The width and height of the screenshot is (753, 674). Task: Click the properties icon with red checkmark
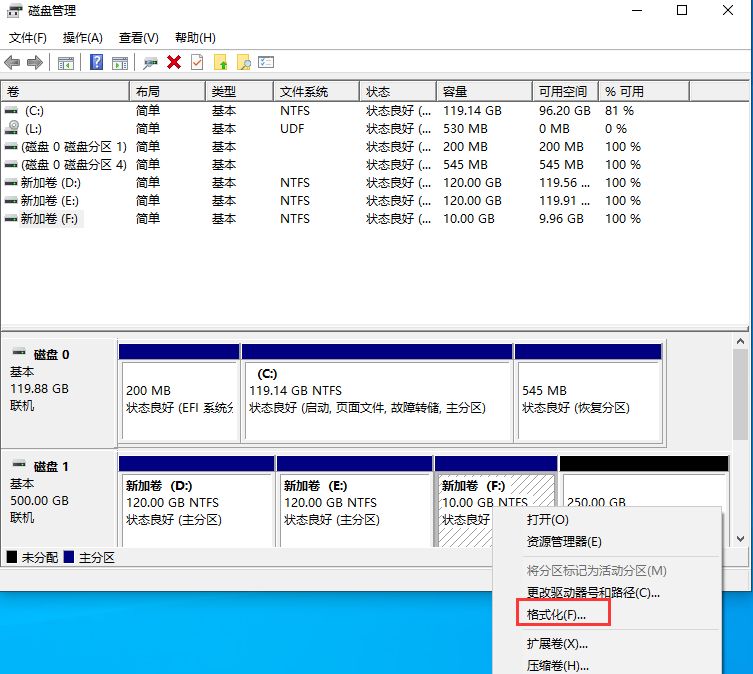(197, 63)
